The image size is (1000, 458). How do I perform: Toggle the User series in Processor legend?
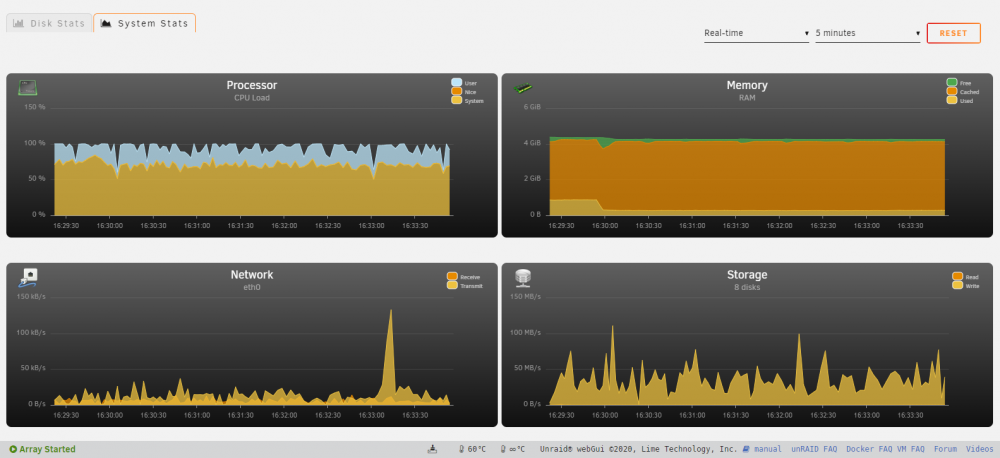pos(464,83)
